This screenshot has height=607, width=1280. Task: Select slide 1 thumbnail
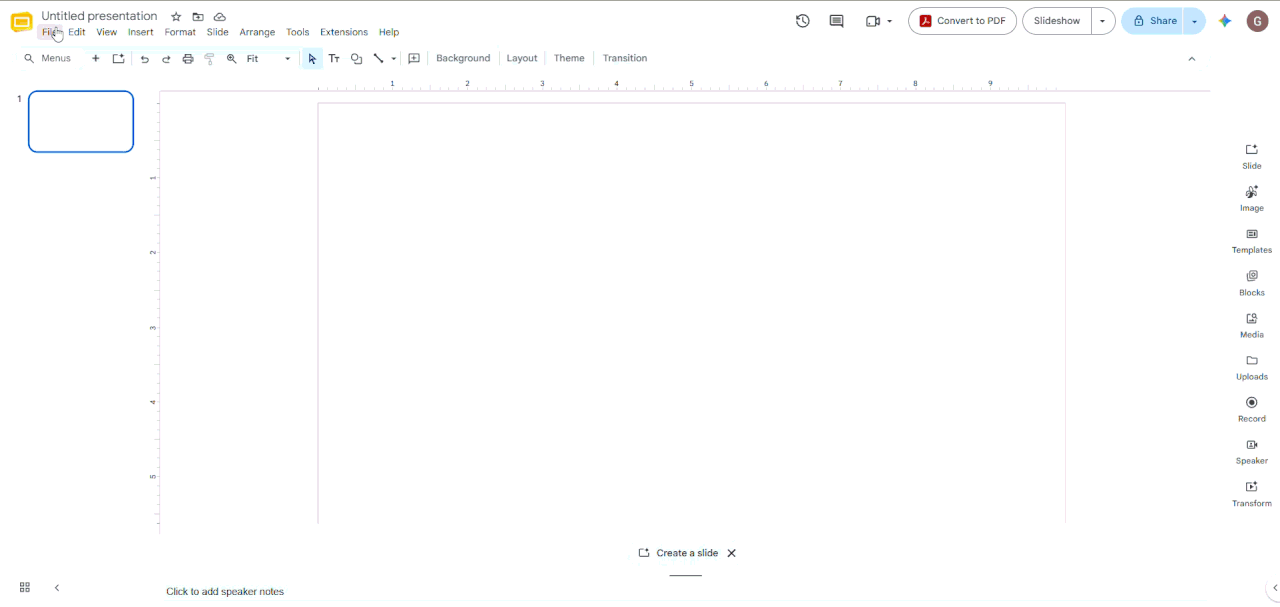[x=81, y=122]
